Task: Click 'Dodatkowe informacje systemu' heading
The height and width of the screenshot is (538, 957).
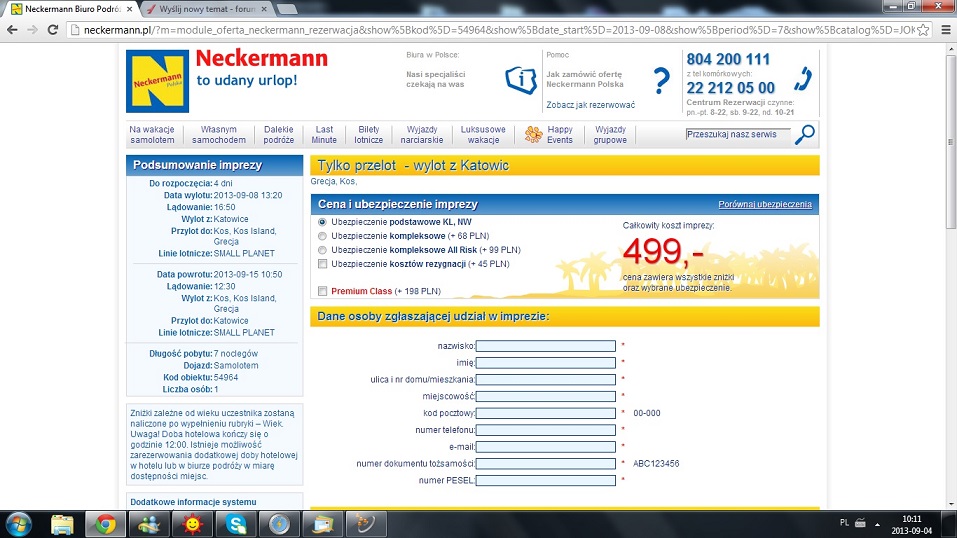Action: [x=193, y=502]
